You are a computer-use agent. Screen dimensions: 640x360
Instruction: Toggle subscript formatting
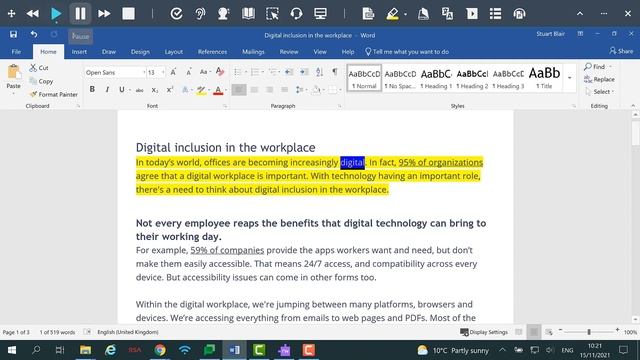[155, 90]
